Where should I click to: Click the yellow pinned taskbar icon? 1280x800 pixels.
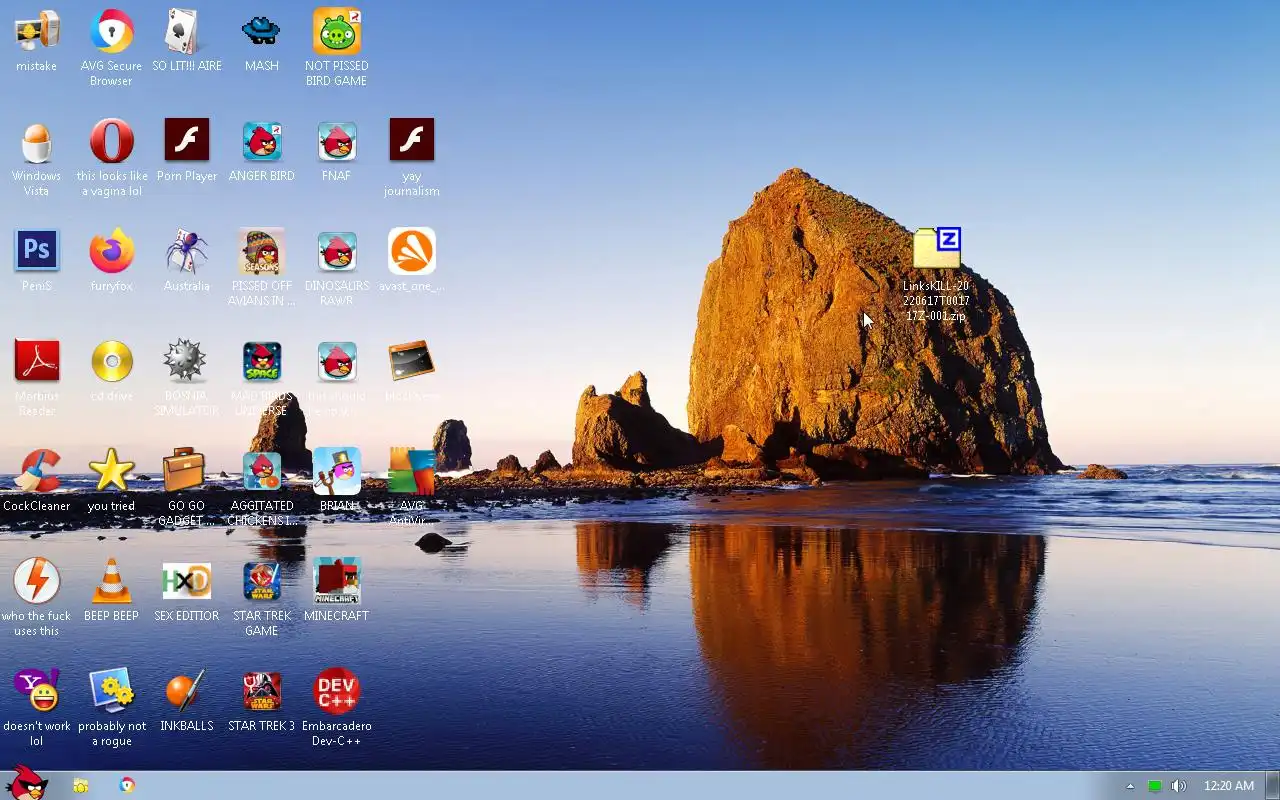tap(81, 786)
